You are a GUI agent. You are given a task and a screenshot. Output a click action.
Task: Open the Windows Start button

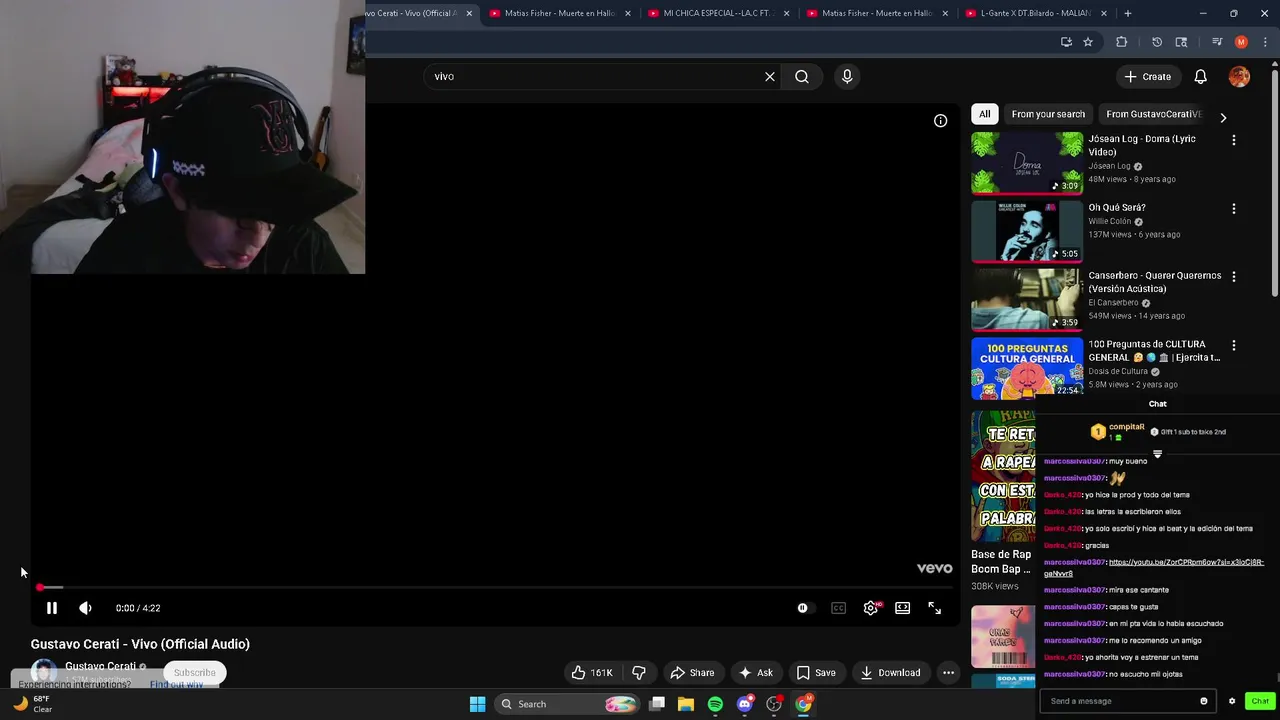tap(477, 704)
